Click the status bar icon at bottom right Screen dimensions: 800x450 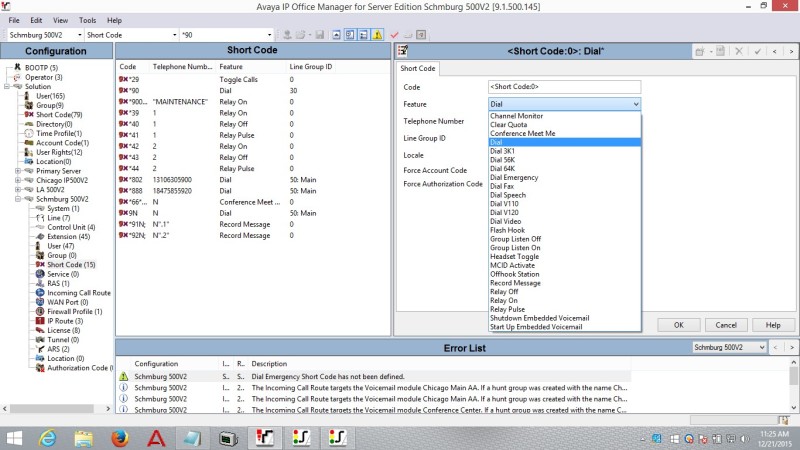point(784,420)
